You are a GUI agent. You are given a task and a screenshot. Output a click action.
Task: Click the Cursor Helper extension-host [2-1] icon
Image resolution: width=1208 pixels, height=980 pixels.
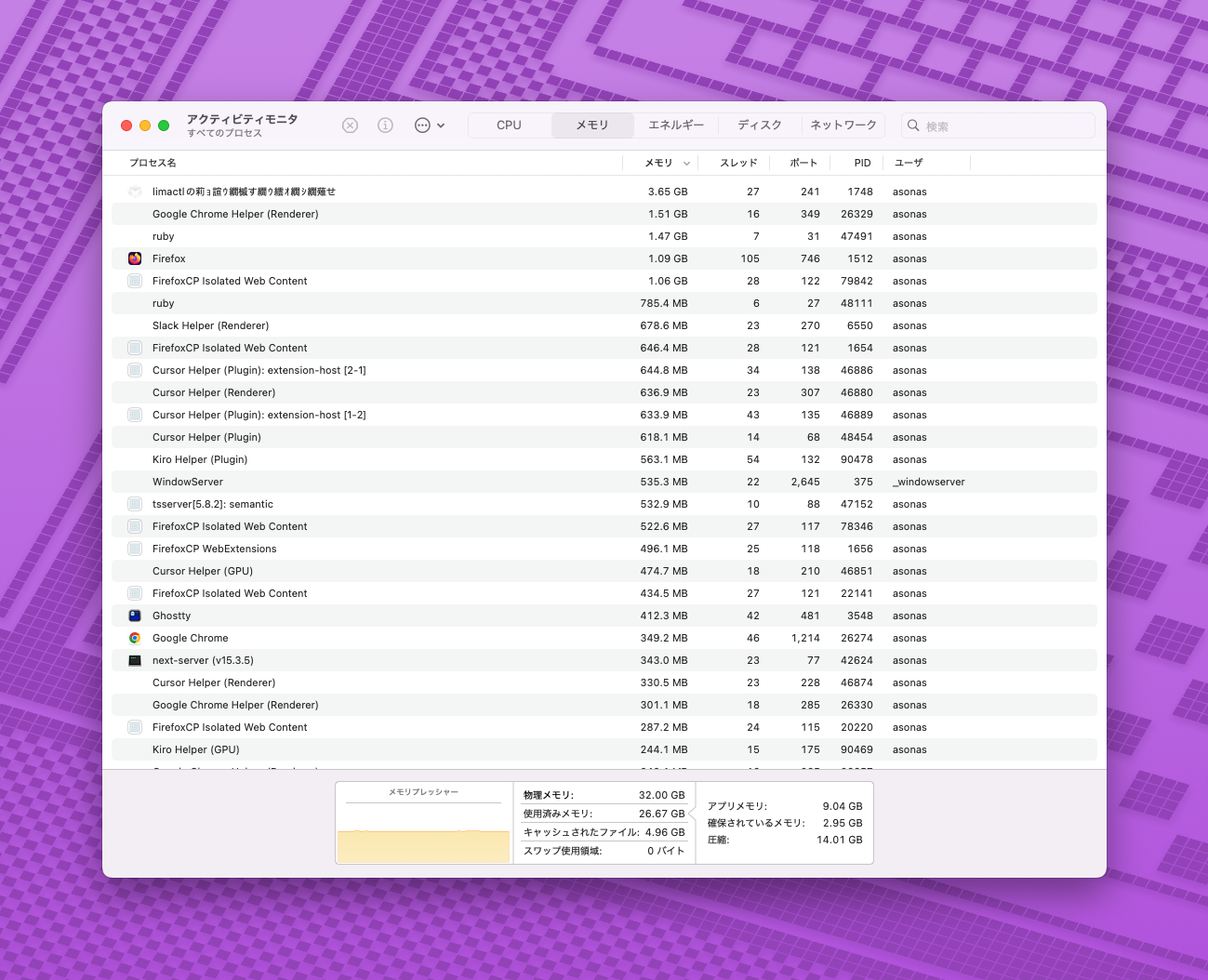coord(135,370)
